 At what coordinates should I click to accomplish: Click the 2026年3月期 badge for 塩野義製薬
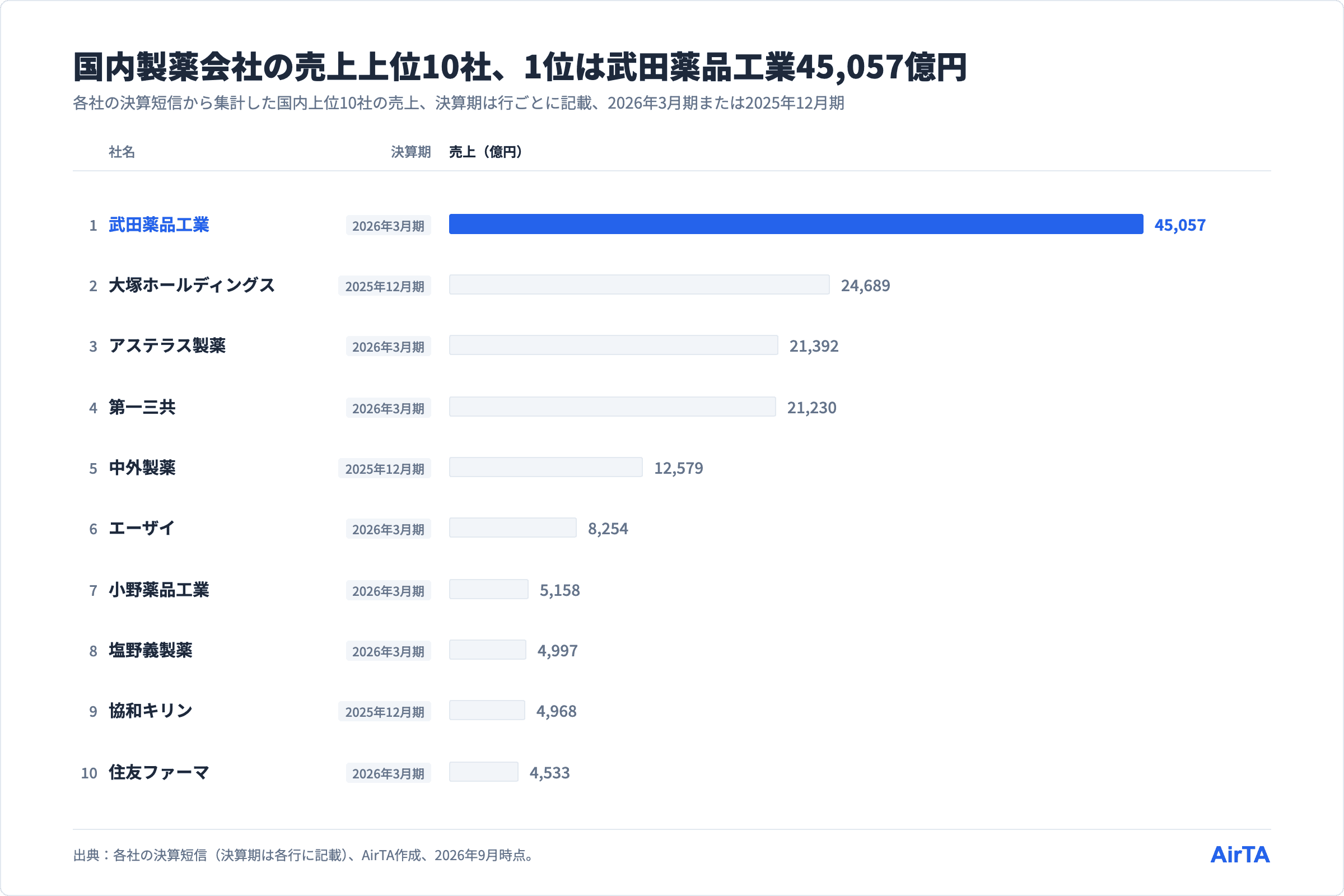(x=389, y=651)
